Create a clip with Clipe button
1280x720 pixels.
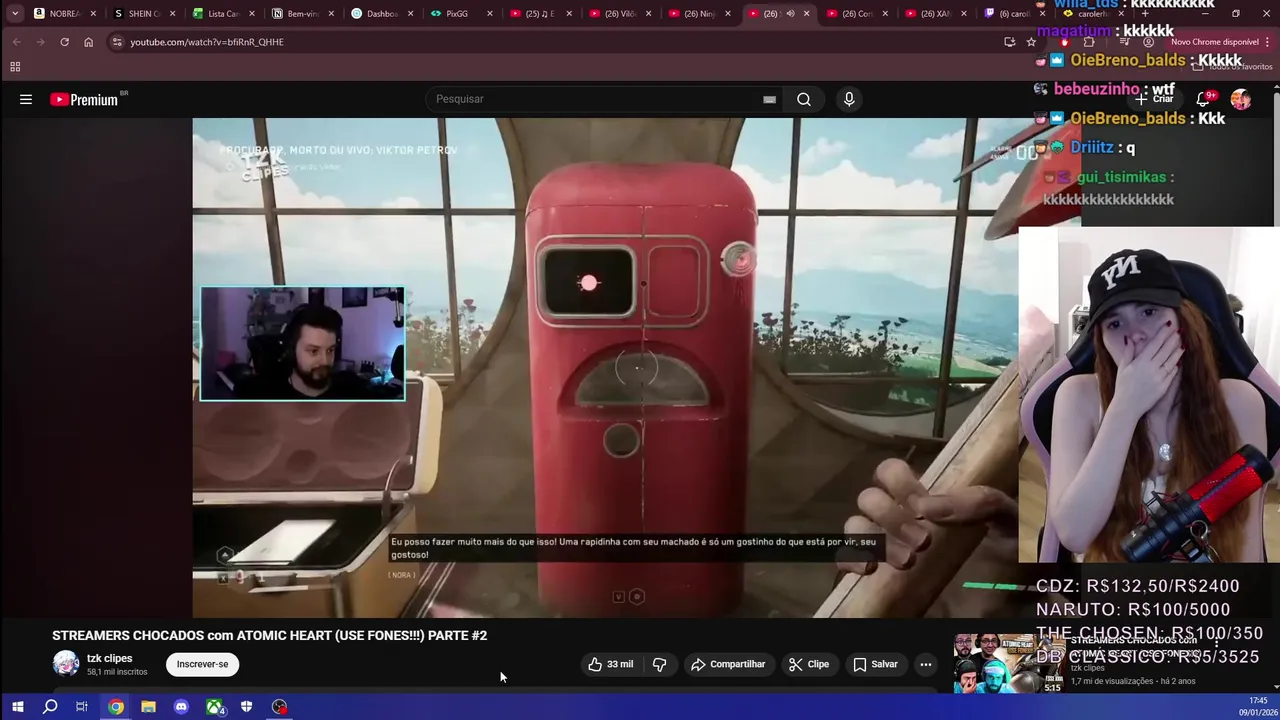[809, 664]
